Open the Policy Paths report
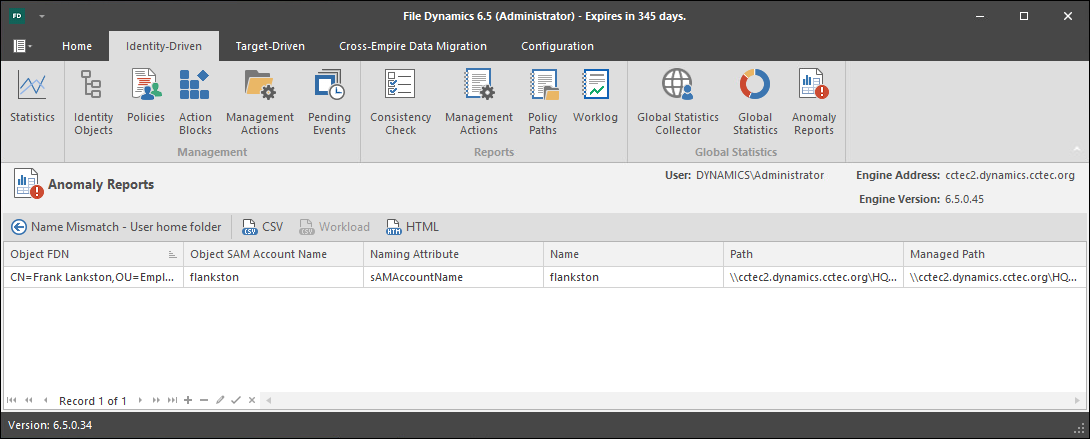The height and width of the screenshot is (439, 1090). (543, 101)
